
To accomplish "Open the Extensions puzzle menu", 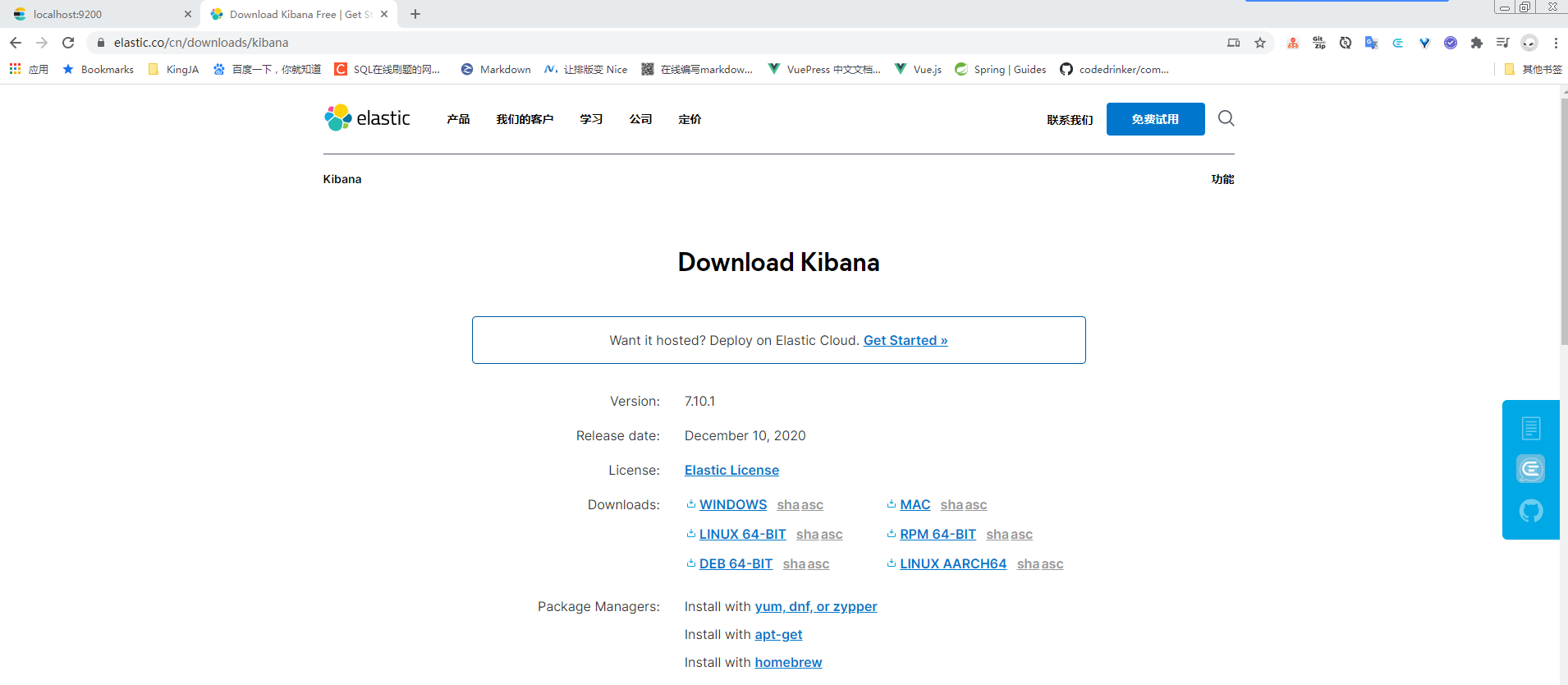I will [x=1477, y=43].
